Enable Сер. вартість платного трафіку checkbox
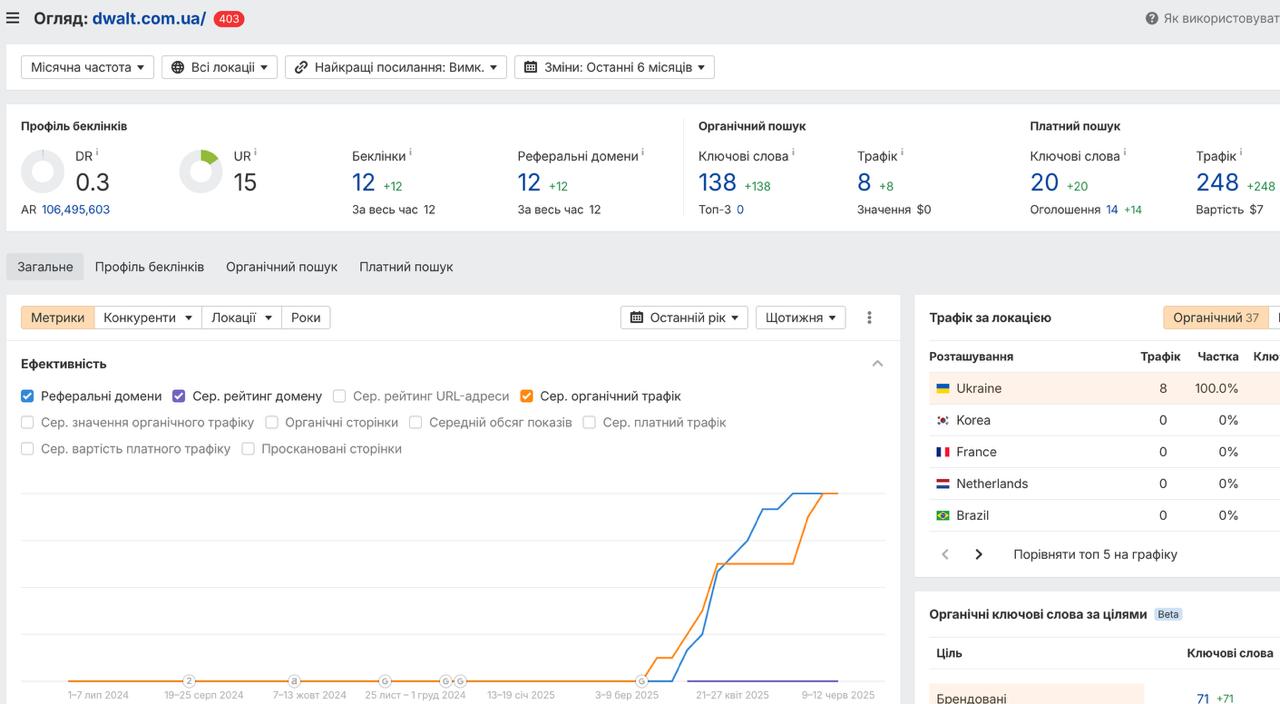This screenshot has width=1280, height=704. [27, 449]
